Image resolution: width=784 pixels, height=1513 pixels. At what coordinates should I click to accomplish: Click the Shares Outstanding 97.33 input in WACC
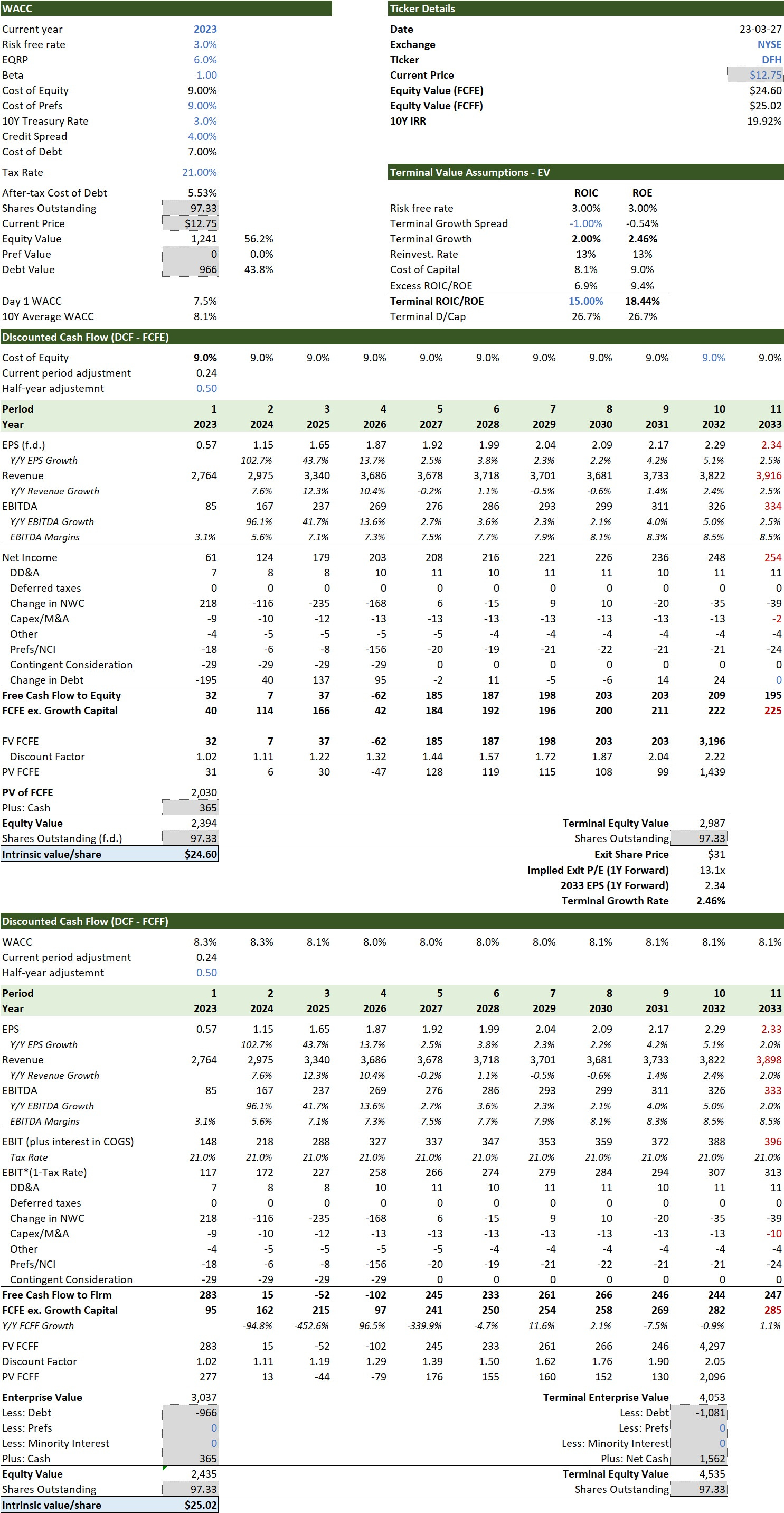click(190, 208)
